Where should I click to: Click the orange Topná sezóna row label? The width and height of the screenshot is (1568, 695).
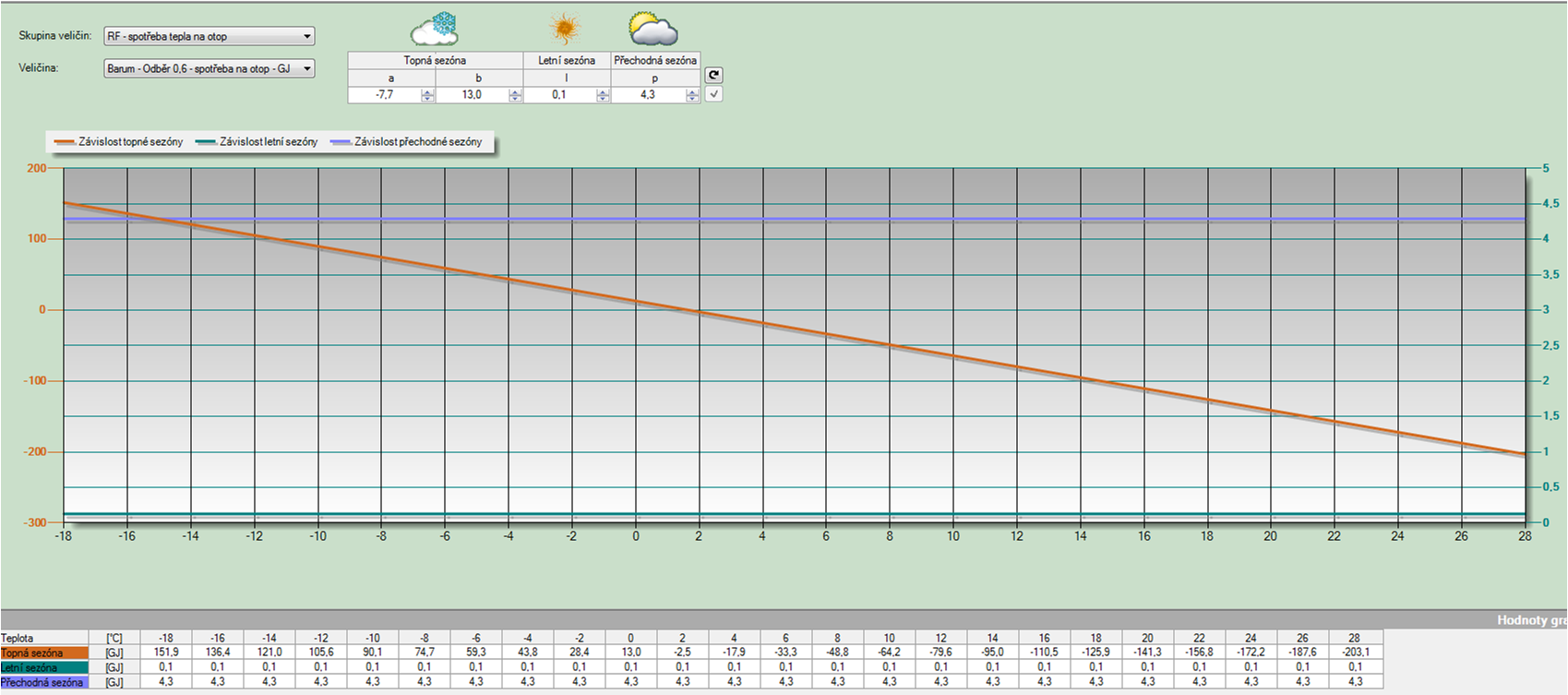[x=44, y=653]
